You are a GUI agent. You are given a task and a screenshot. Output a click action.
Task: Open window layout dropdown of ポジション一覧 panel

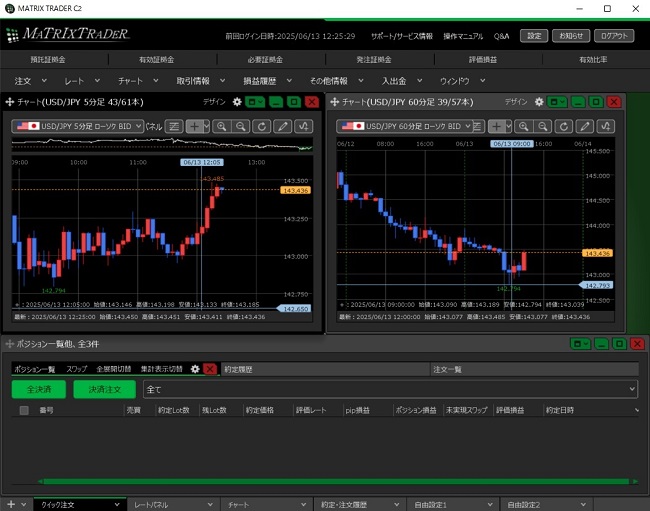click(x=580, y=344)
